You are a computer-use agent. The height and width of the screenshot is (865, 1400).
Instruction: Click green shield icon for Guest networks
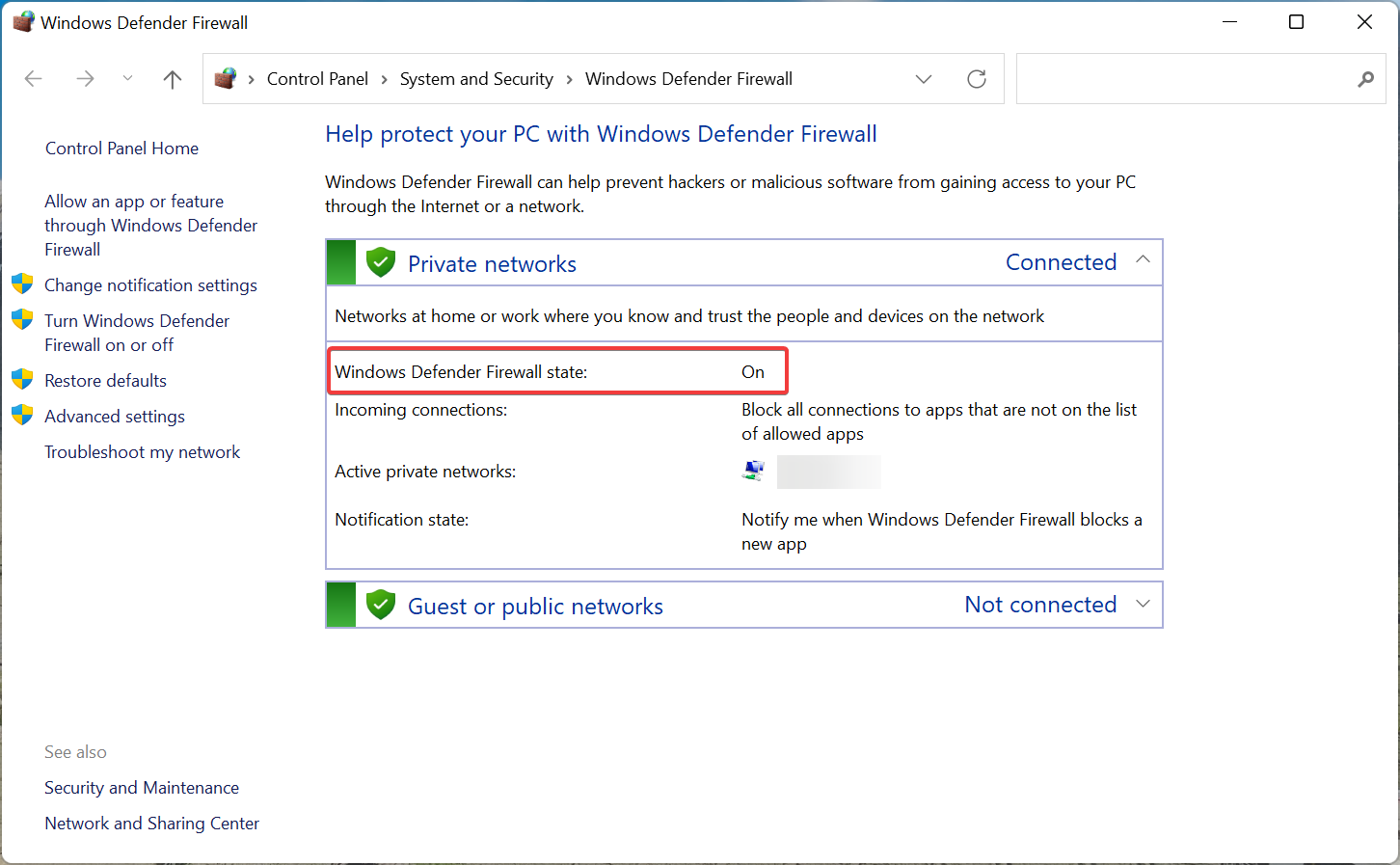381,605
